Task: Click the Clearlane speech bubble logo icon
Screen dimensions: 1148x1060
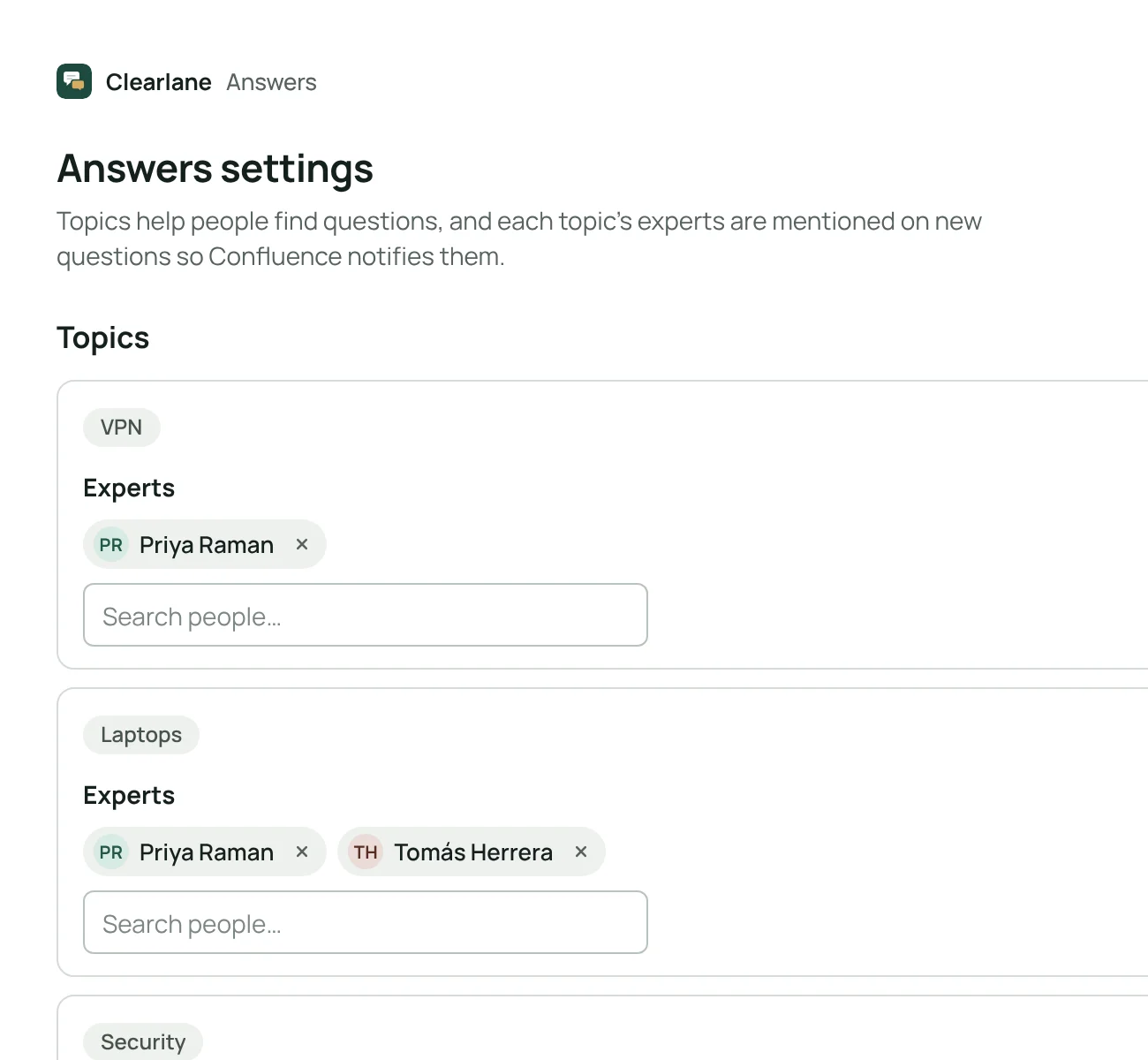Action: point(74,81)
